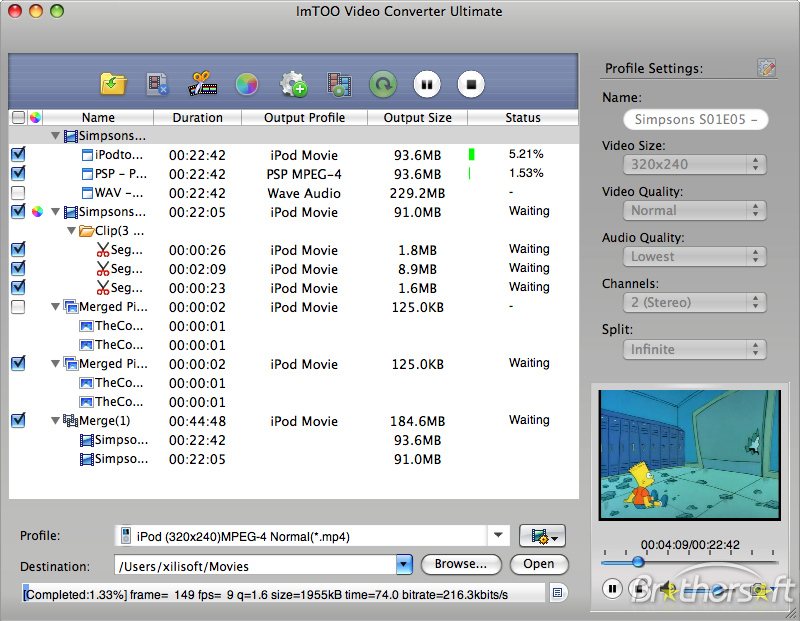The height and width of the screenshot is (621, 800).
Task: Click the Simpsons video preview image
Action: click(690, 455)
